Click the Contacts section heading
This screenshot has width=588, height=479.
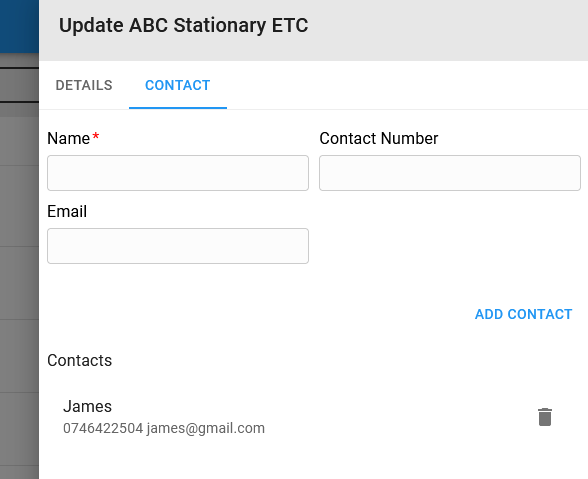[x=80, y=360]
